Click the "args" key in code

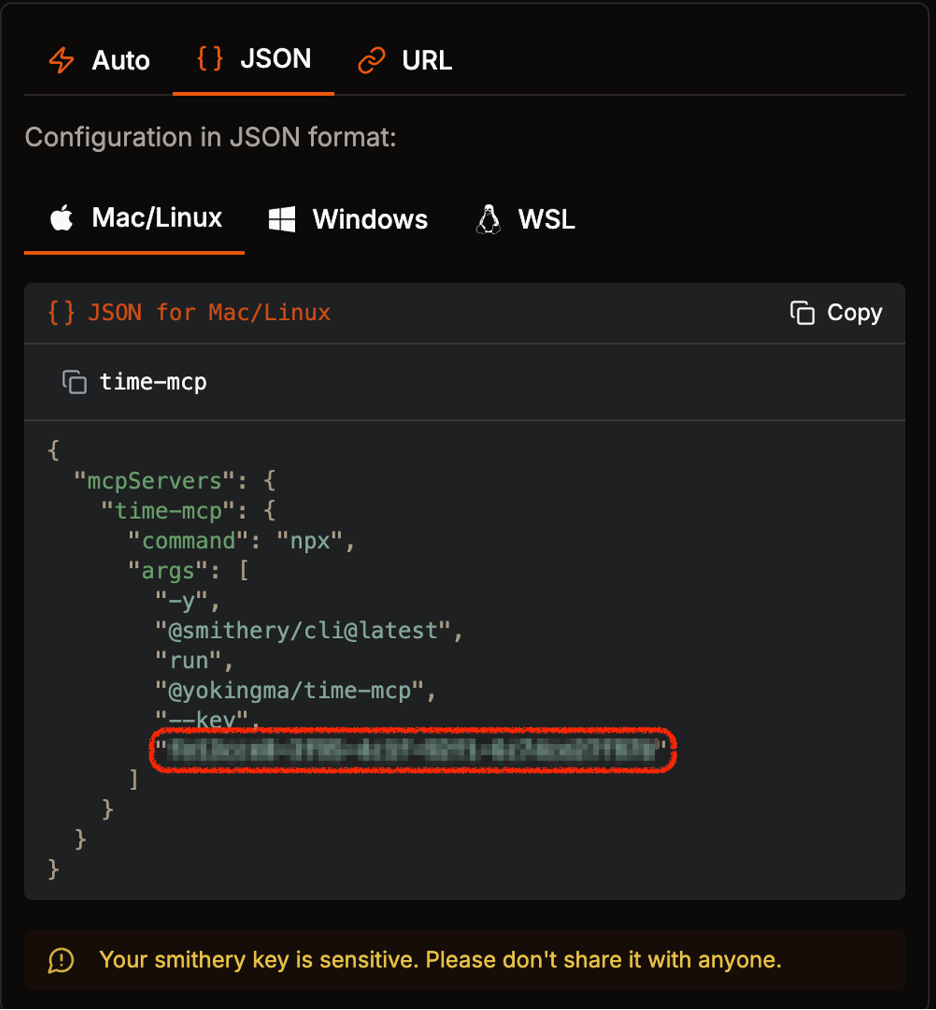tap(167, 571)
